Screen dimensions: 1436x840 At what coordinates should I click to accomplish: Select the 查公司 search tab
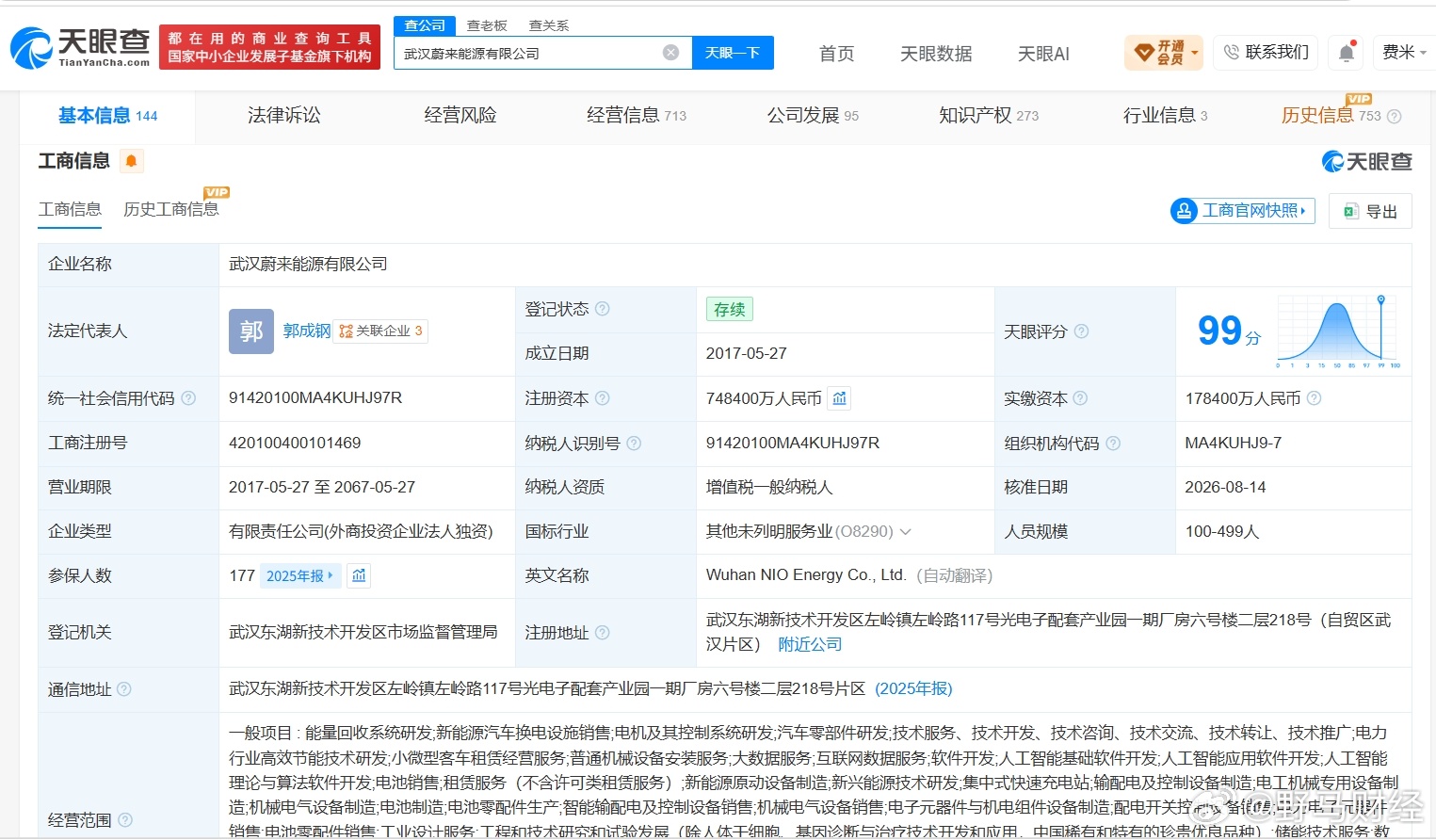425,25
